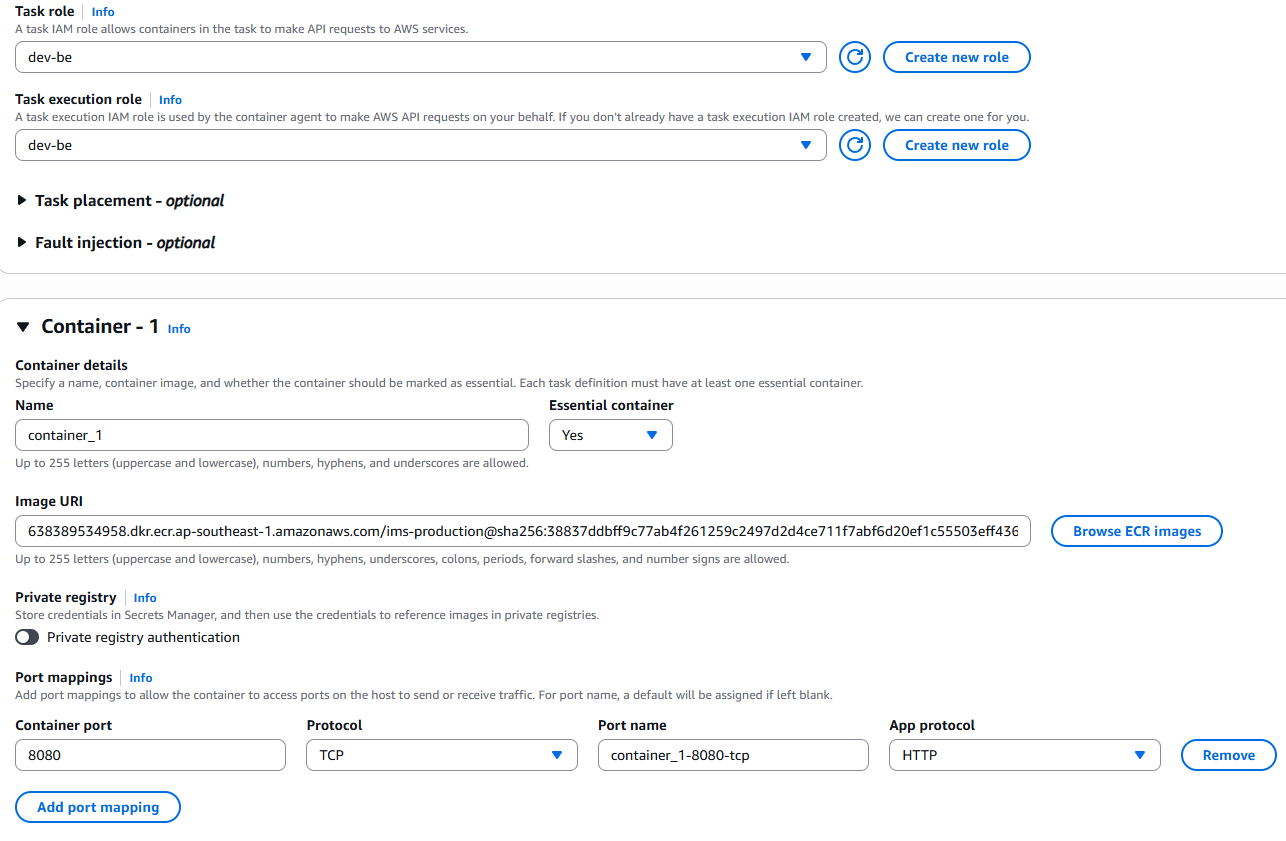Open Info link for Port mappings
The height and width of the screenshot is (841, 1286).
coord(140,677)
